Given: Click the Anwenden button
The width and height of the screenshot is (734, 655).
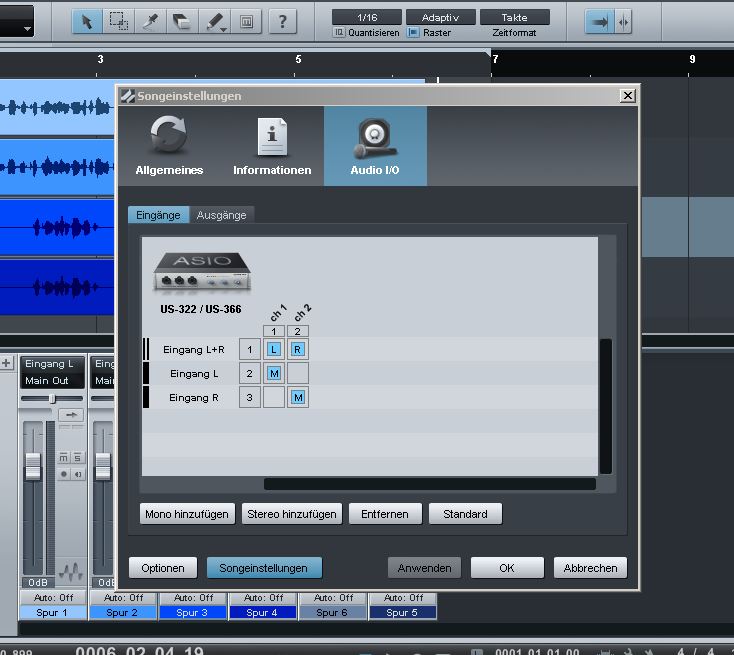Looking at the screenshot, I should pyautogui.click(x=425, y=568).
